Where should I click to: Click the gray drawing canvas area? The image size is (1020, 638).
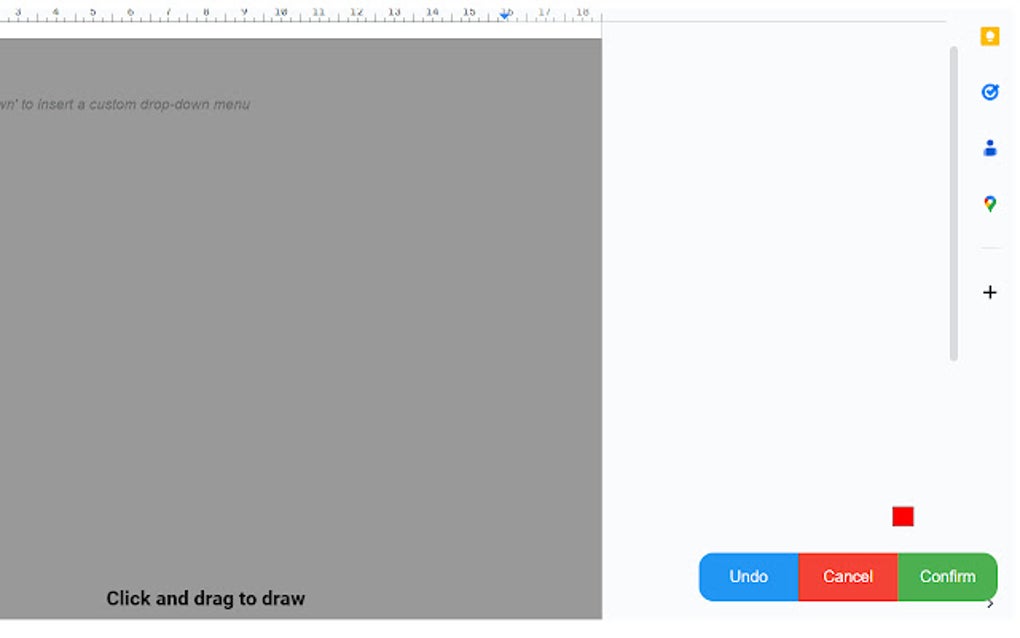coord(300,330)
